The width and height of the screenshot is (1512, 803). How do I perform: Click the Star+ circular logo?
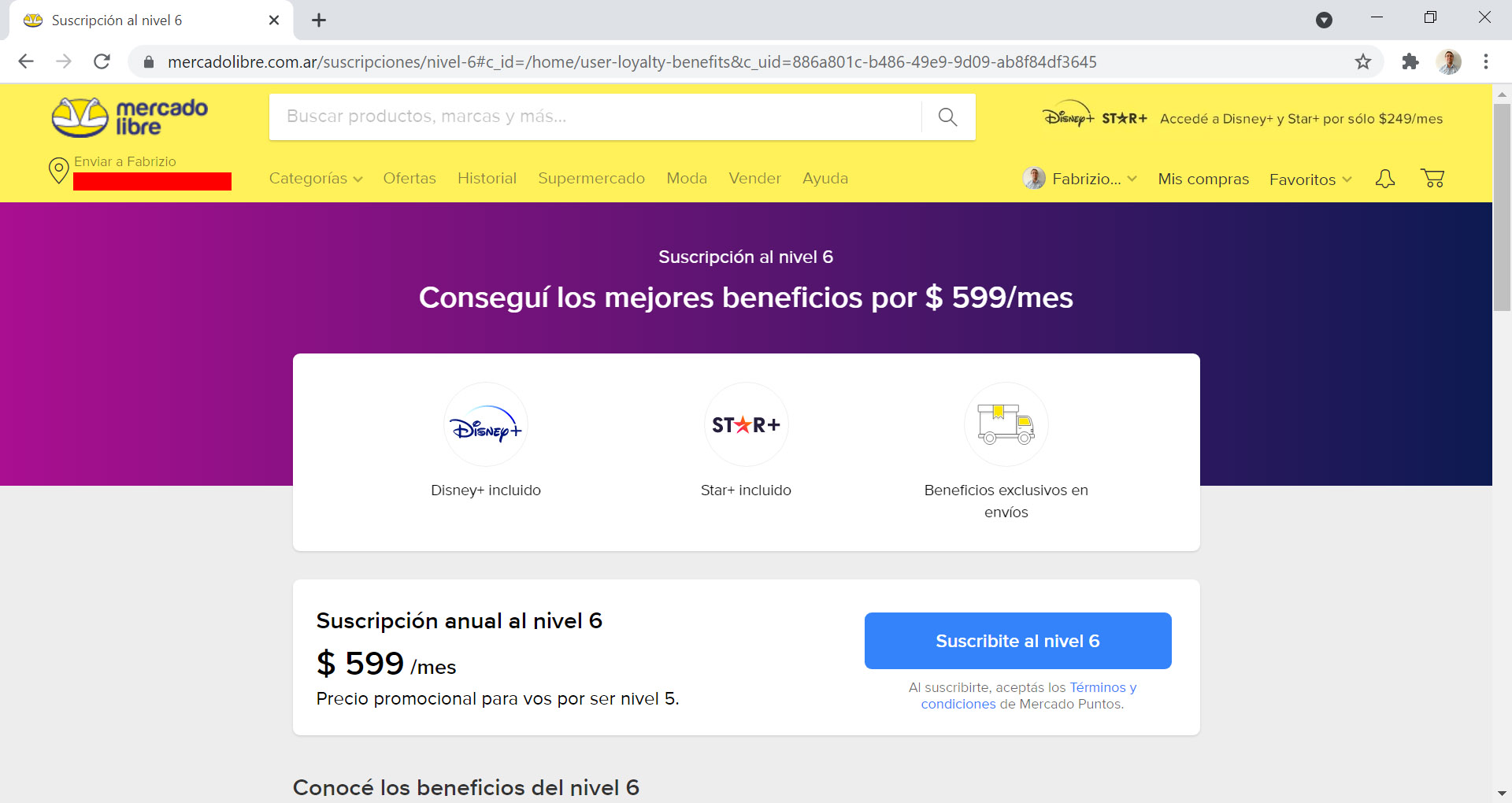click(746, 425)
